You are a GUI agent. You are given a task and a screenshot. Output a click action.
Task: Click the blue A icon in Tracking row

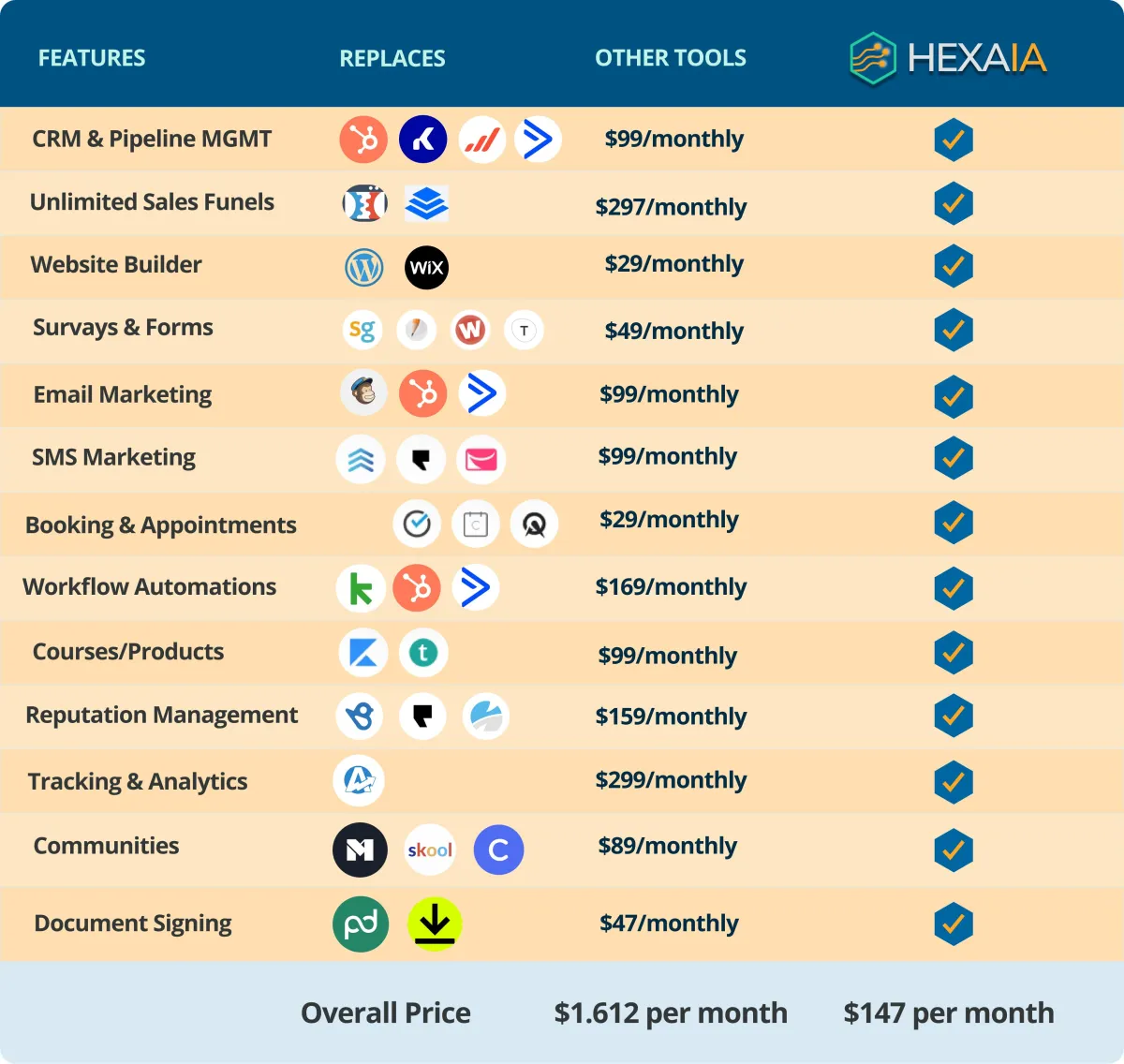coord(359,780)
